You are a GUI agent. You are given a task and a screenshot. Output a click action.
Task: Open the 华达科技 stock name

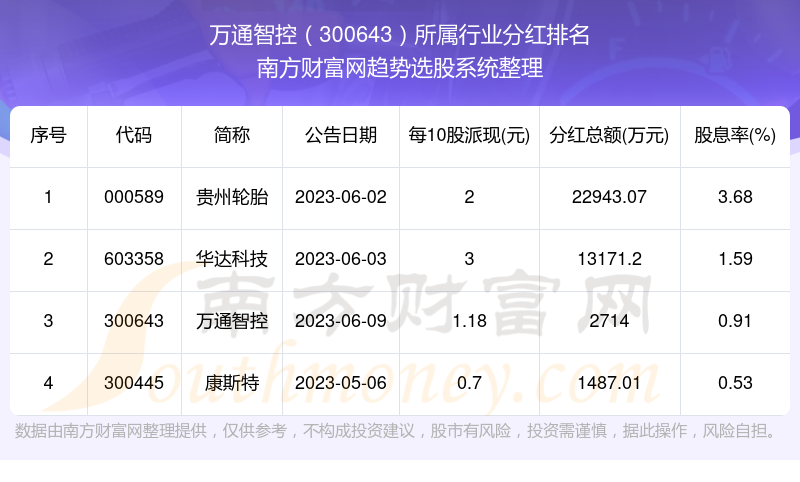tap(232, 259)
